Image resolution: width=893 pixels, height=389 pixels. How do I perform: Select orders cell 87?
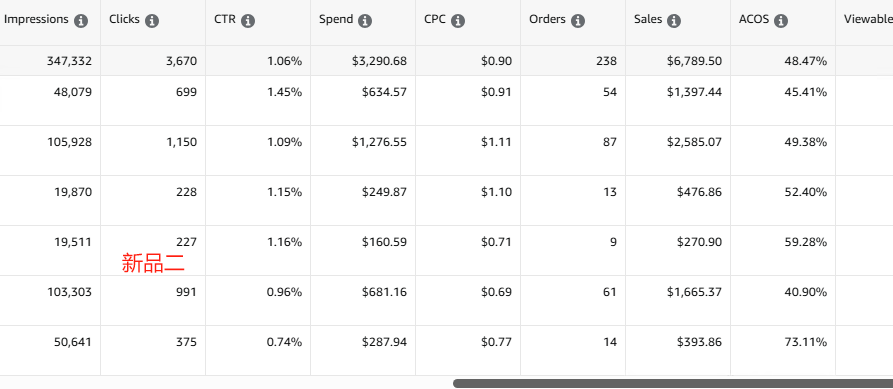[x=610, y=142]
